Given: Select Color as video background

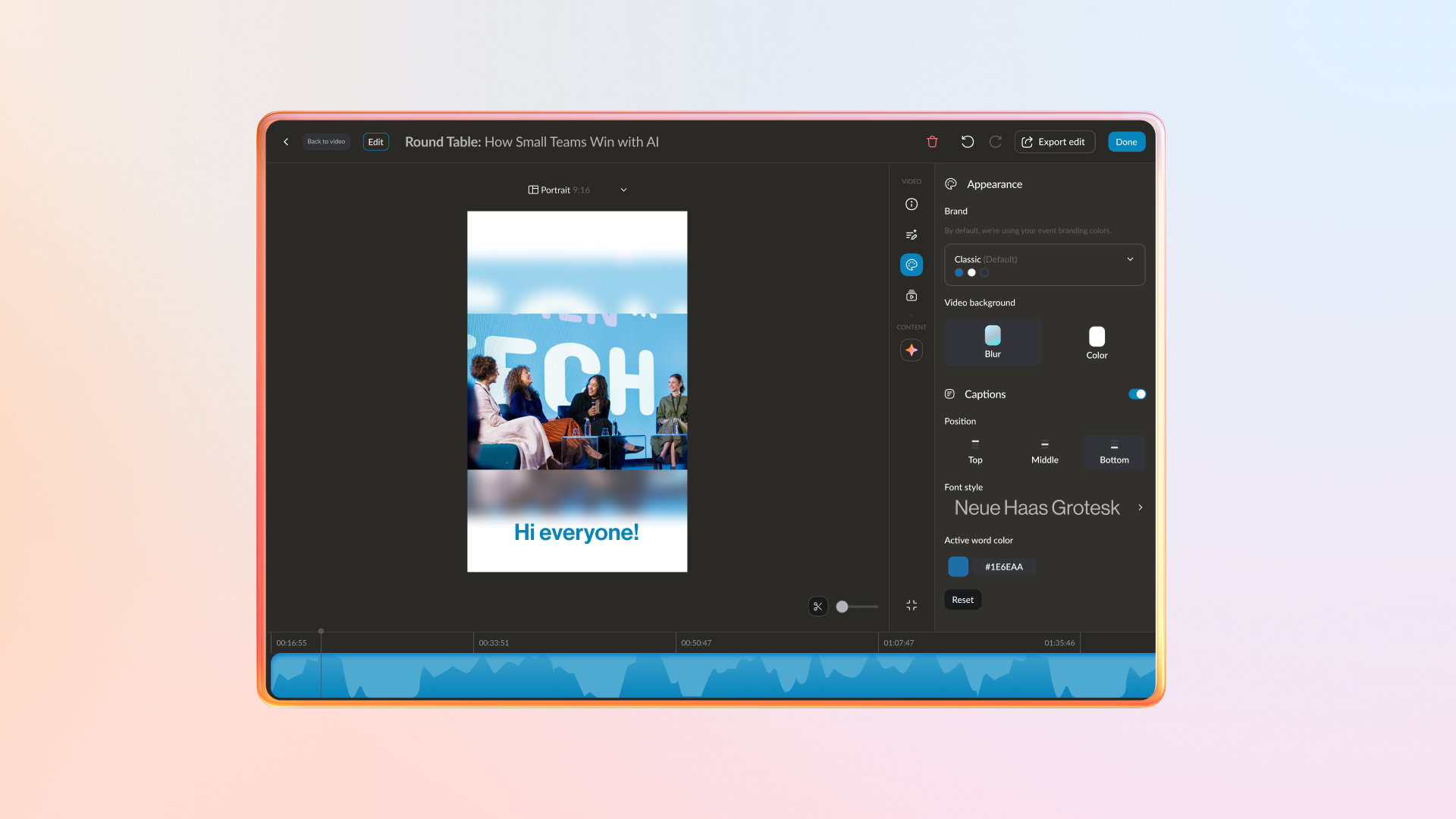Looking at the screenshot, I should click(x=1097, y=342).
